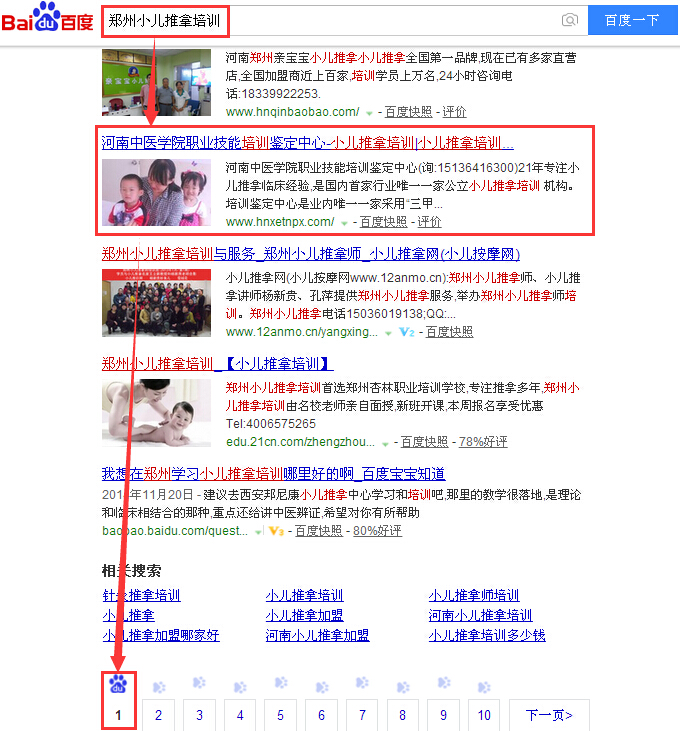Image resolution: width=680 pixels, height=731 pixels.
Task: Open related search 小儿推拿加盟
Action: coord(304,615)
